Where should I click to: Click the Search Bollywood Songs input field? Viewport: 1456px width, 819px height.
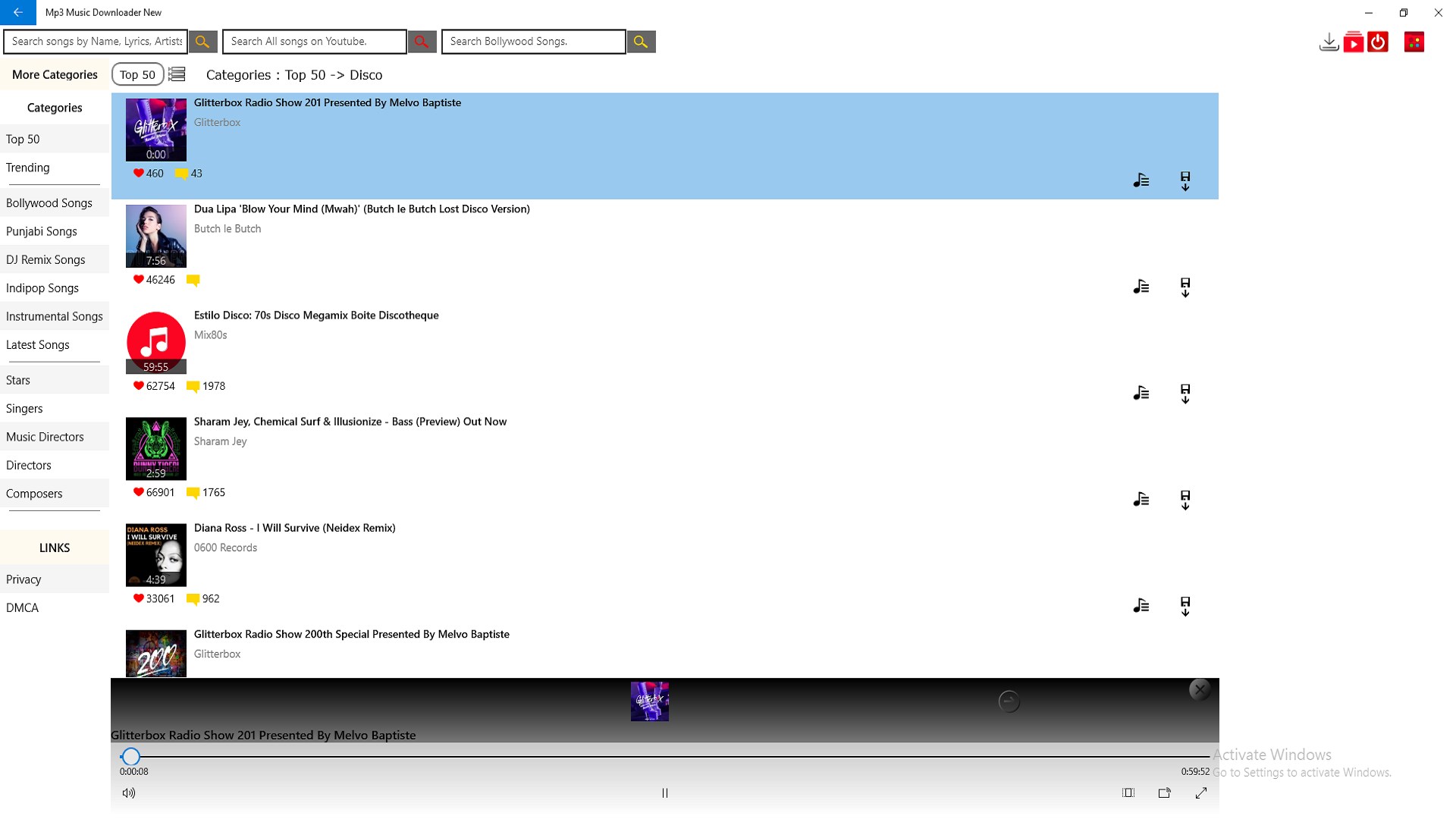(x=533, y=42)
